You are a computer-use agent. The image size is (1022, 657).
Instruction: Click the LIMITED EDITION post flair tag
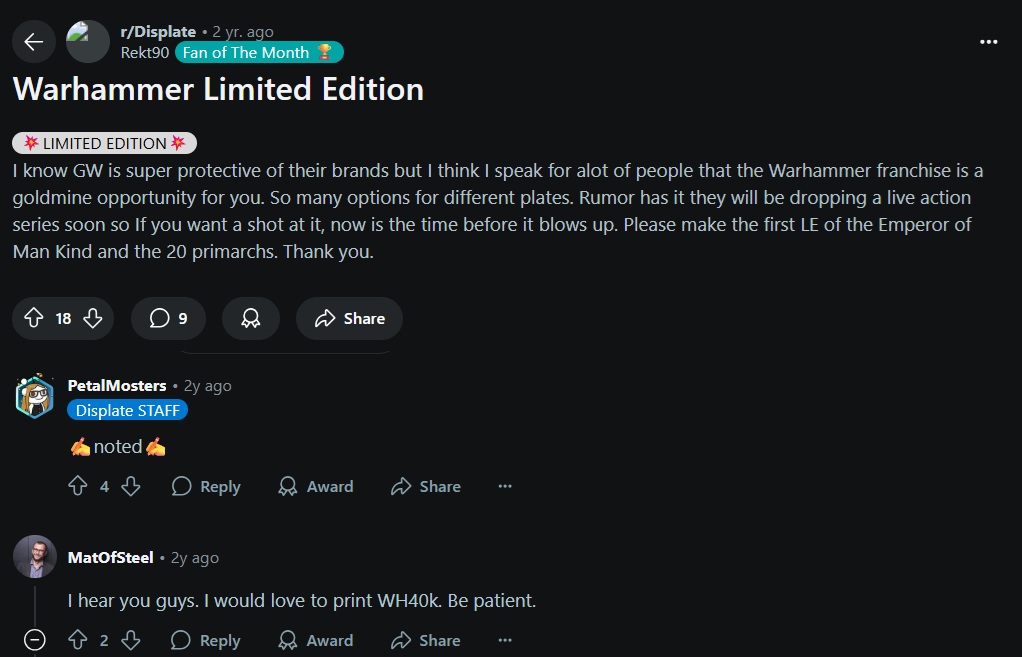pos(105,143)
